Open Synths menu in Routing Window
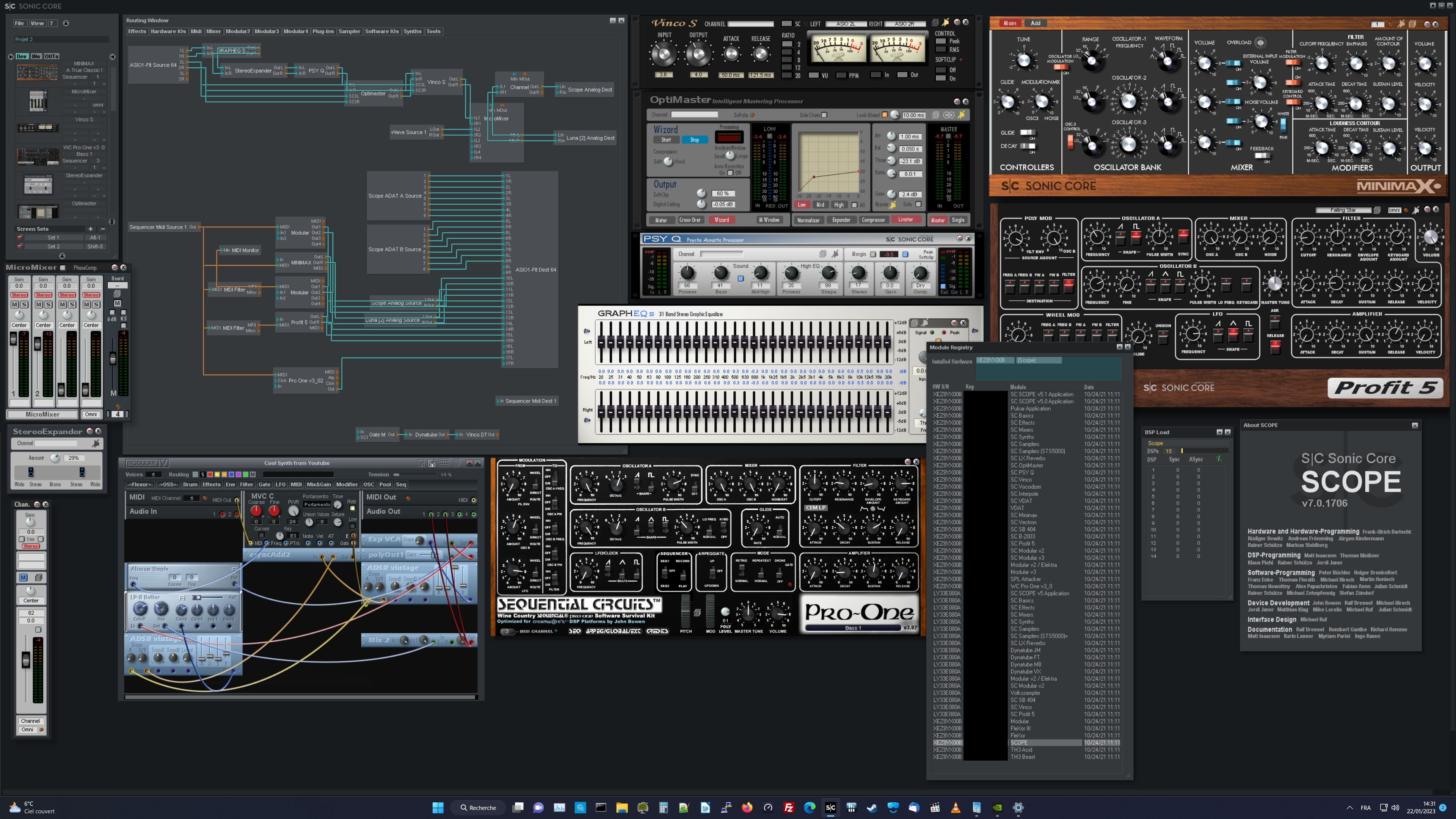The image size is (1456, 819). click(x=412, y=31)
